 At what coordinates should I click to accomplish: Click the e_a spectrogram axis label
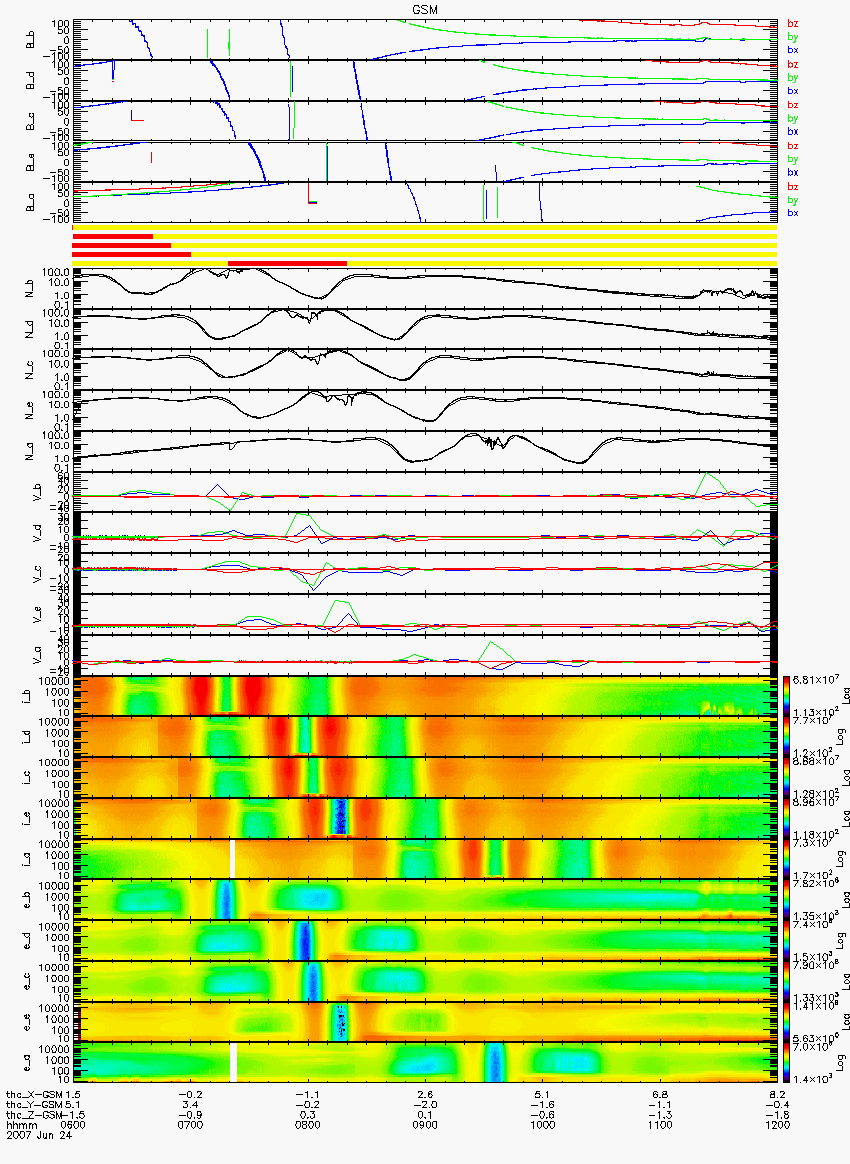[24, 1062]
